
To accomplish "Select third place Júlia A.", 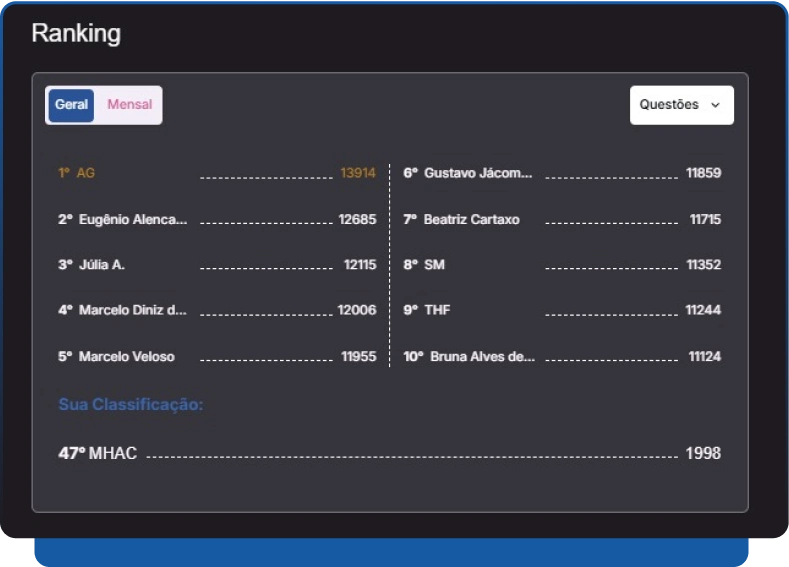I will (x=101, y=265).
